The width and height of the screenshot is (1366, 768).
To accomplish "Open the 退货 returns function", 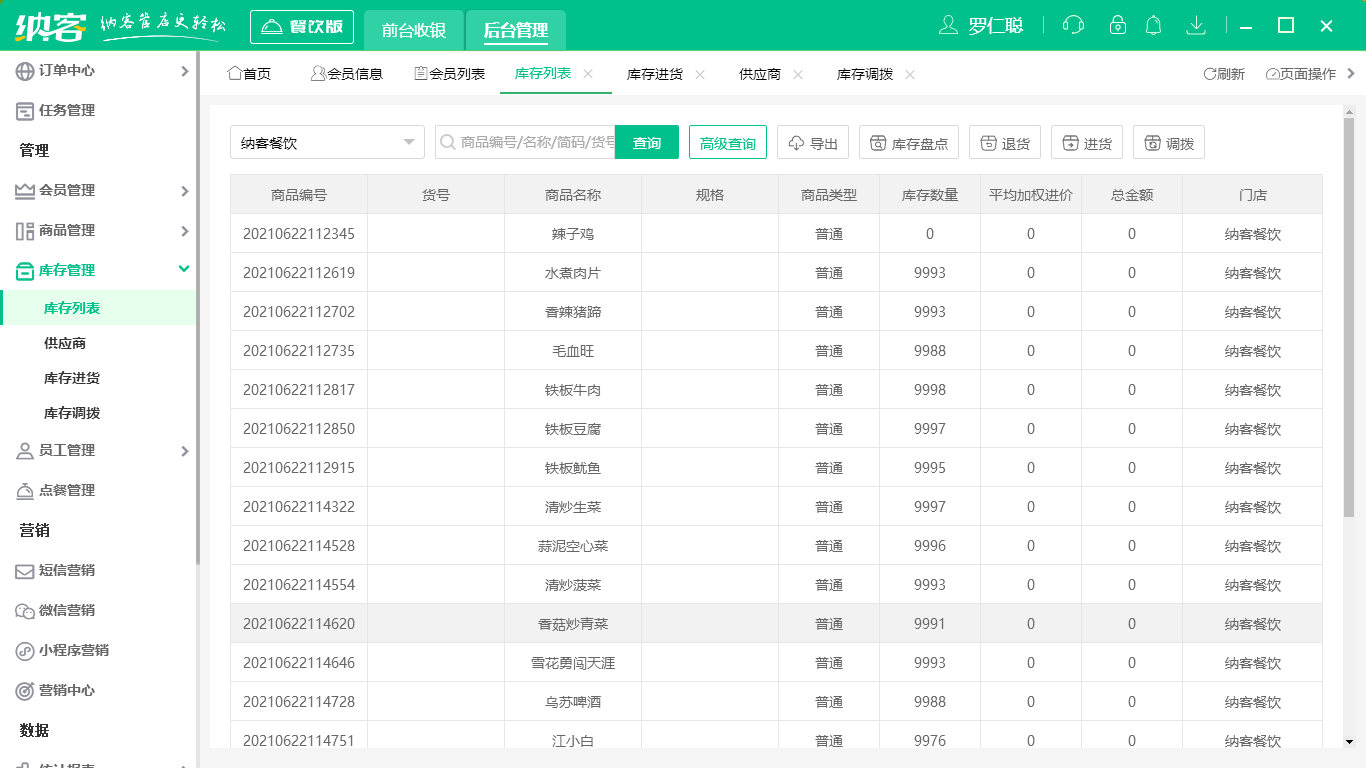I will coord(1004,141).
